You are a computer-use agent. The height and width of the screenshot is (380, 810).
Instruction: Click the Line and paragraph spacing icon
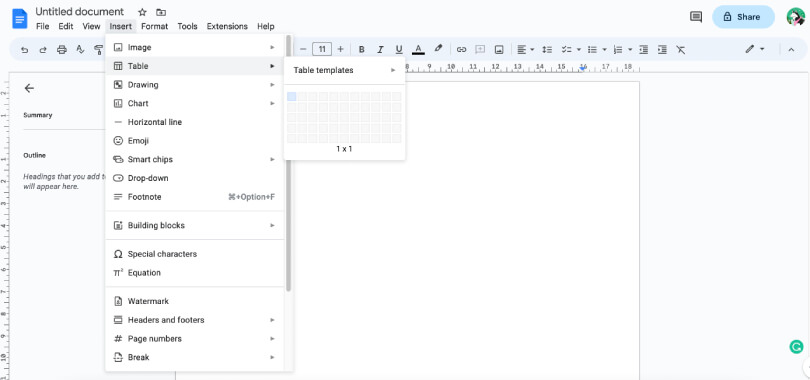point(547,50)
